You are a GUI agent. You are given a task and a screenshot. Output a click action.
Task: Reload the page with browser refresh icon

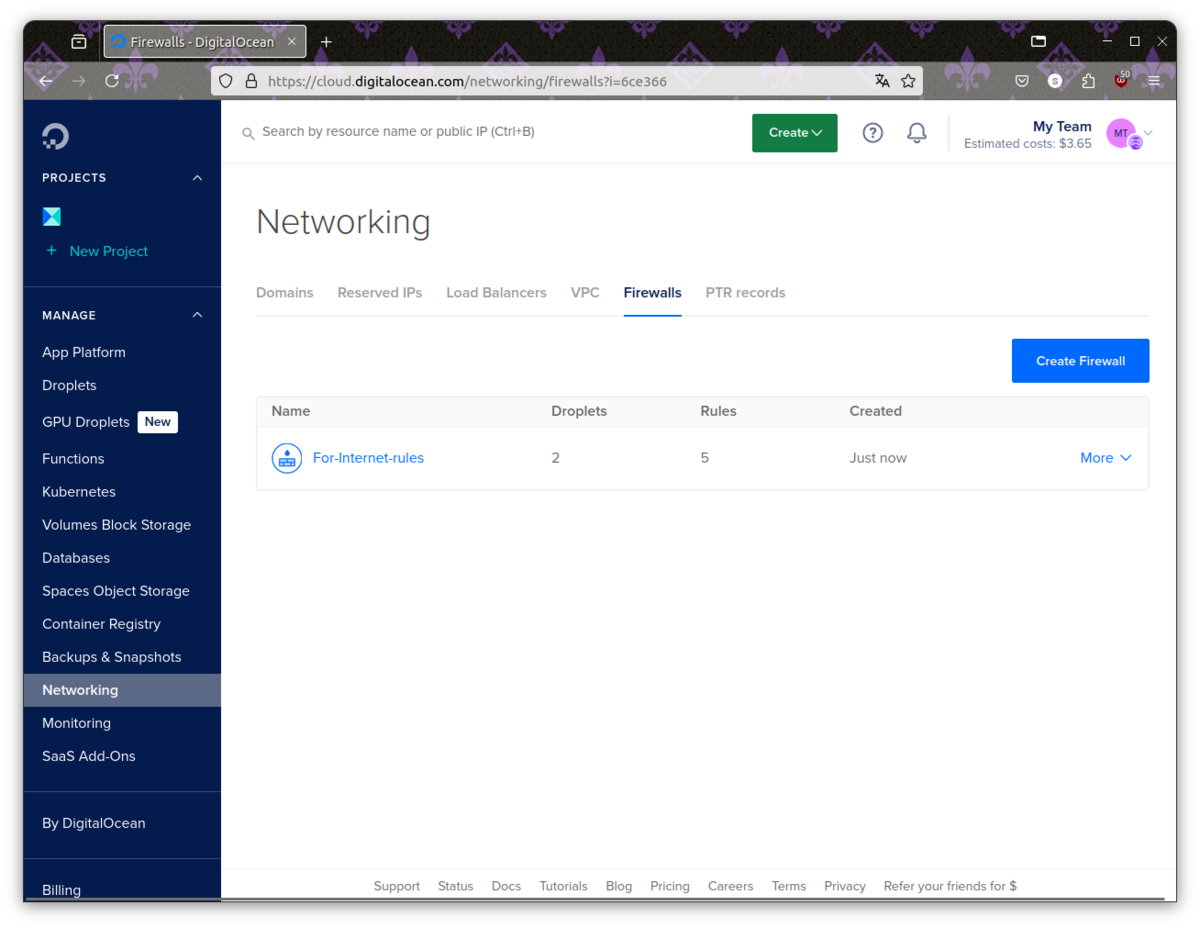point(112,81)
